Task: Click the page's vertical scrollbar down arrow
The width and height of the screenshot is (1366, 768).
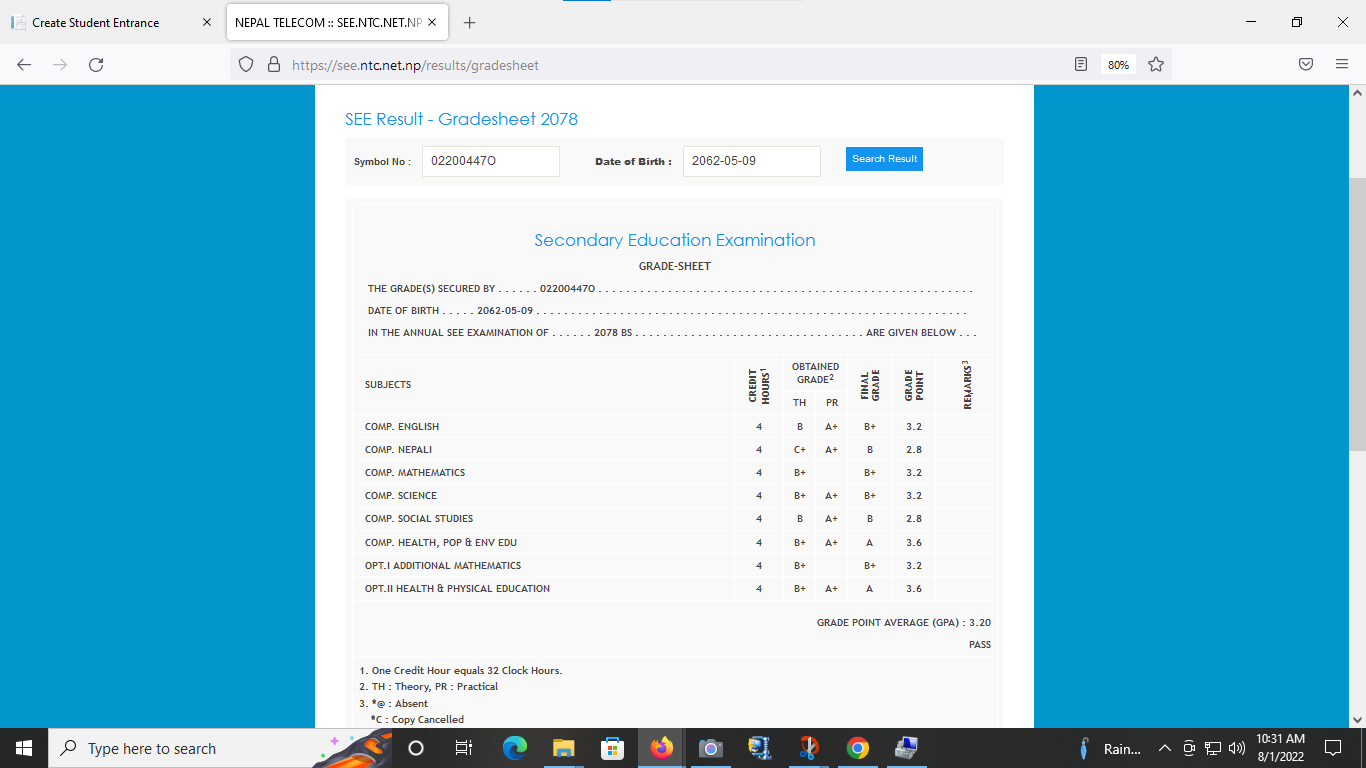Action: (1357, 719)
